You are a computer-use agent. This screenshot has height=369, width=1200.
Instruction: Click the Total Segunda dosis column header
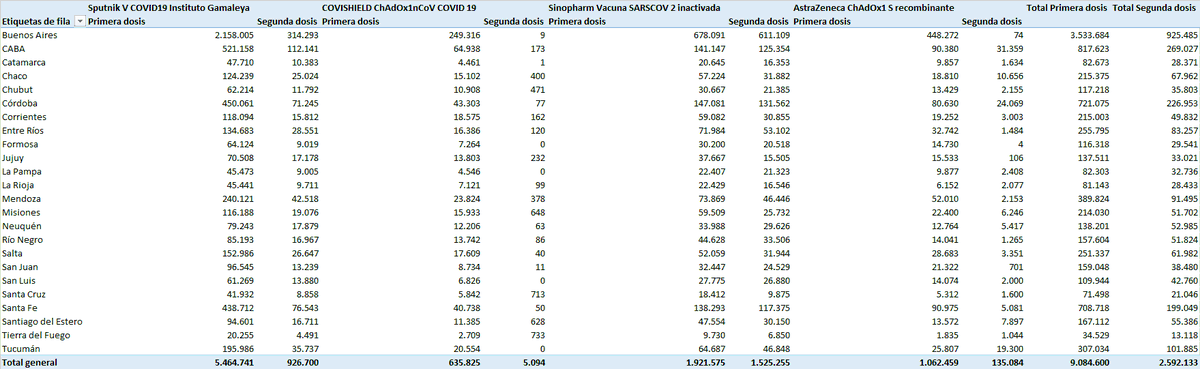pos(1154,7)
